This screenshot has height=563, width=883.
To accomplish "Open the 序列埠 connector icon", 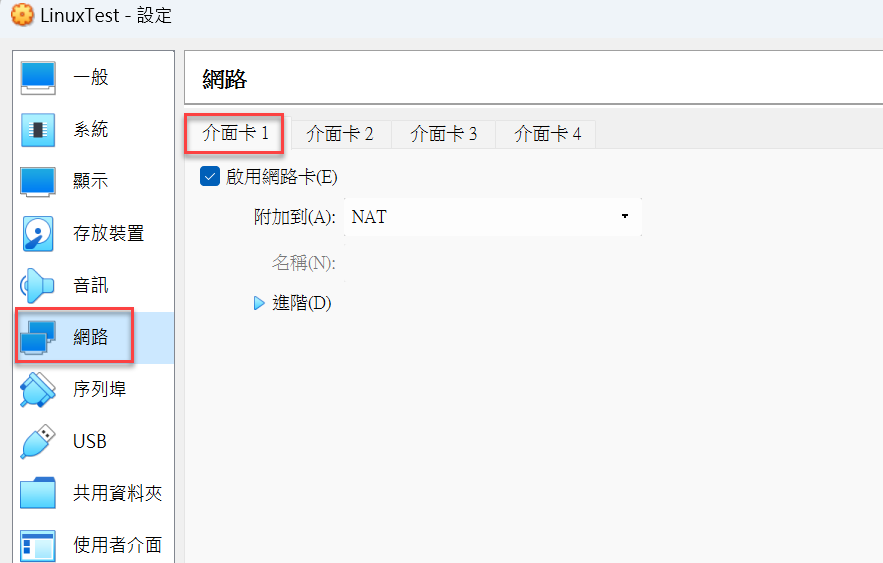I will pos(38,389).
